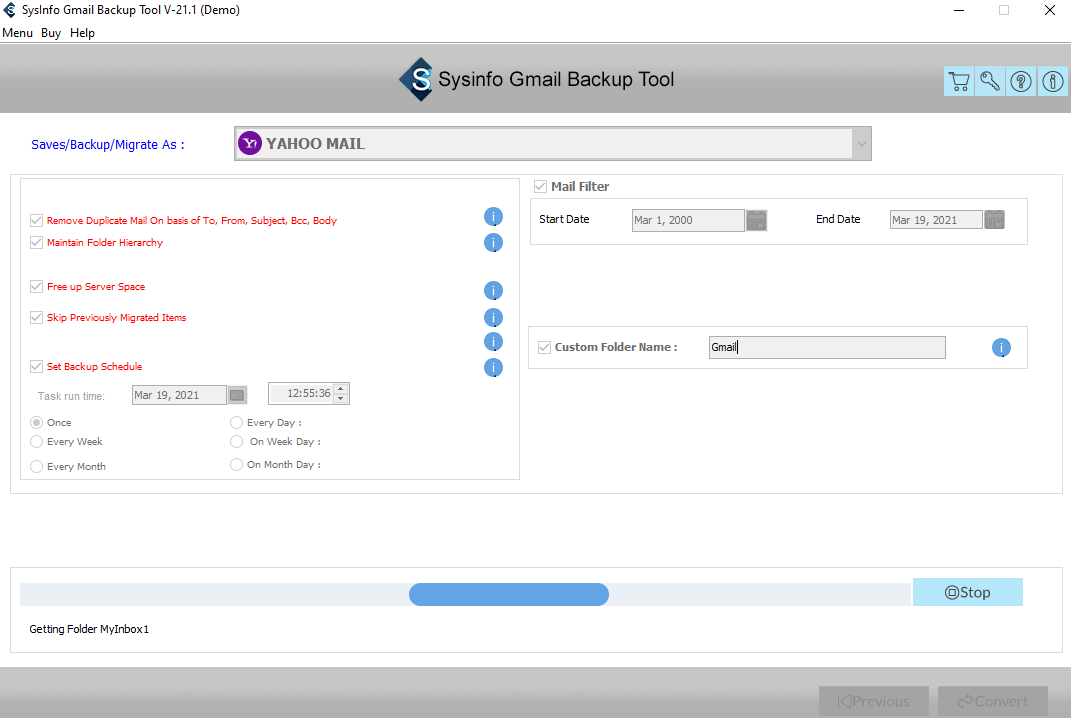
Task: Open the Task run time date dropdown
Action: (x=237, y=395)
